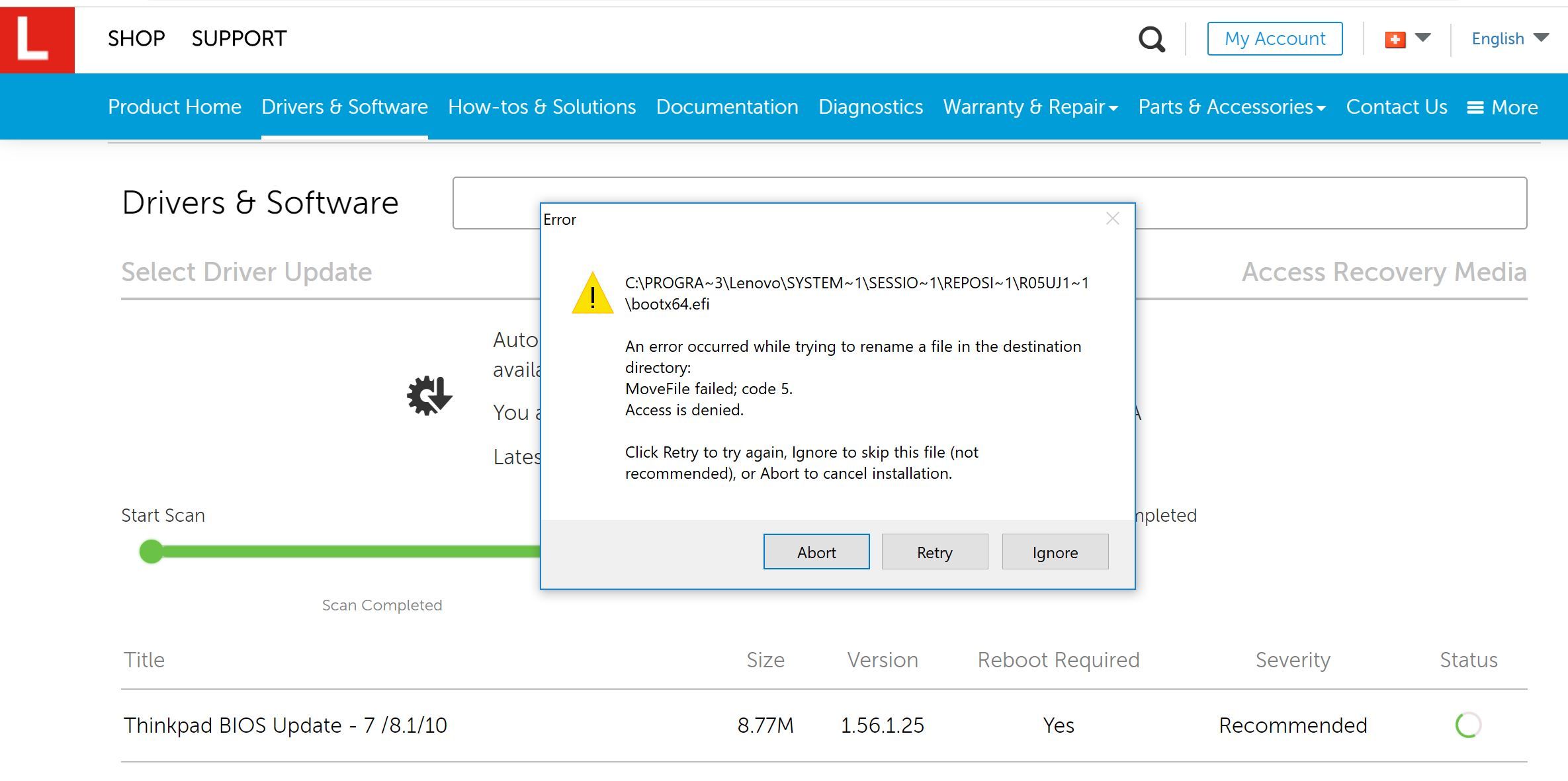This screenshot has width=1568, height=781.
Task: Click the status loading spinner icon
Action: [1468, 725]
